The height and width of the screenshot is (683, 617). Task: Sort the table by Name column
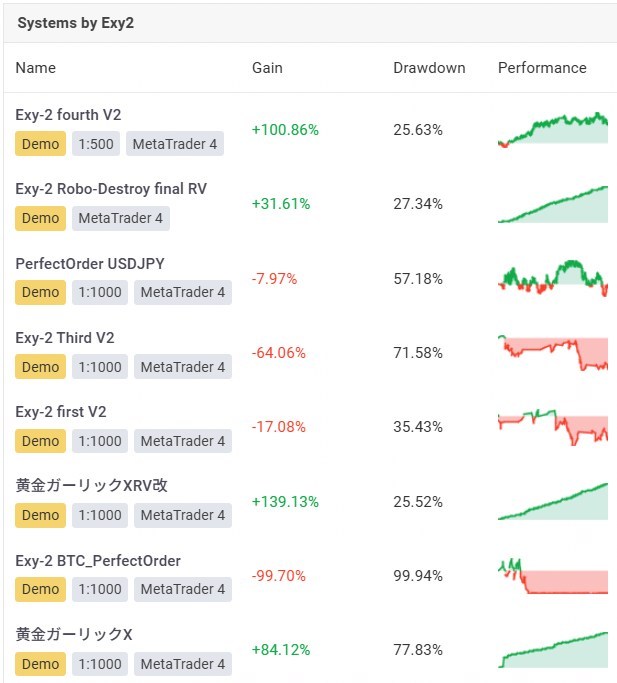(36, 68)
